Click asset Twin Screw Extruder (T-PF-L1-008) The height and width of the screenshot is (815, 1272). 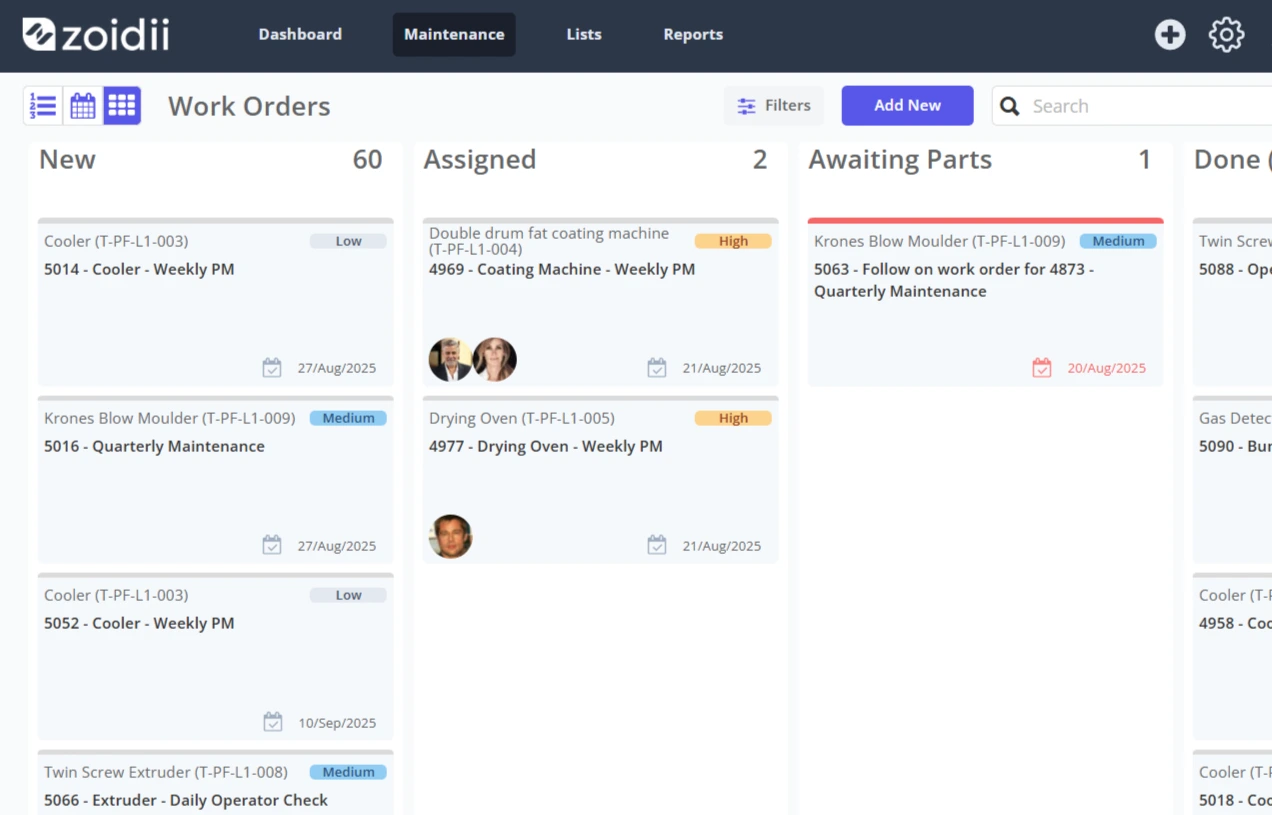pos(166,772)
